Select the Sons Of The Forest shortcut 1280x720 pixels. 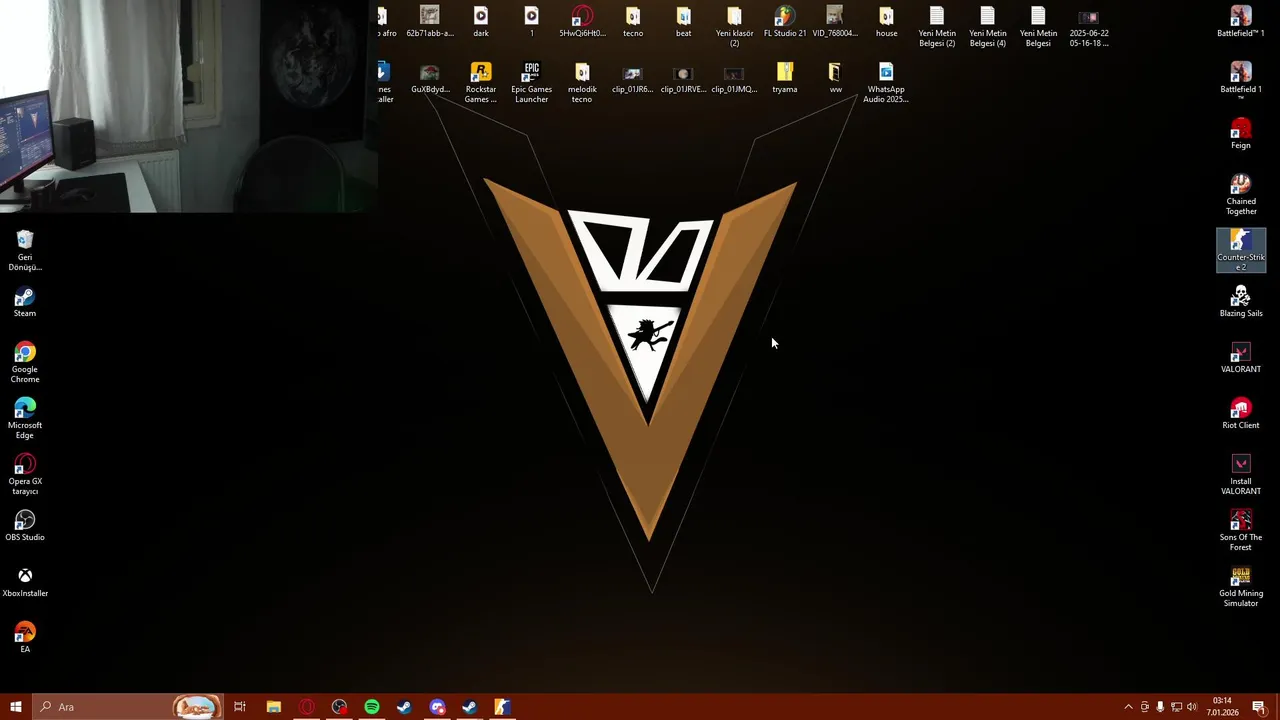pyautogui.click(x=1241, y=530)
